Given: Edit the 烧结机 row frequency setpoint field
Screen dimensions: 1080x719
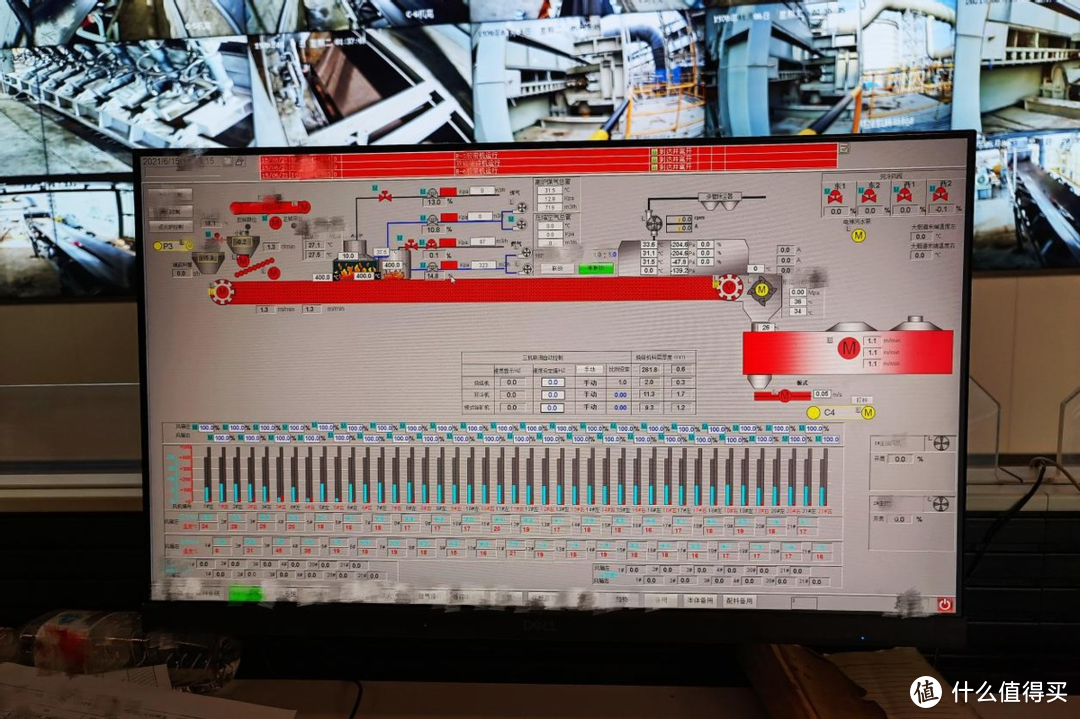Looking at the screenshot, I should (x=553, y=382).
